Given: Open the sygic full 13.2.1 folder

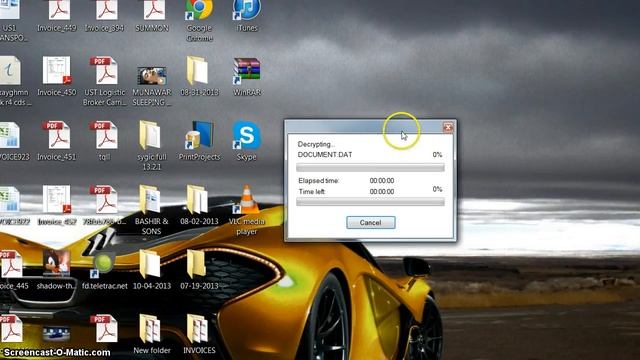Looking at the screenshot, I should (151, 135).
